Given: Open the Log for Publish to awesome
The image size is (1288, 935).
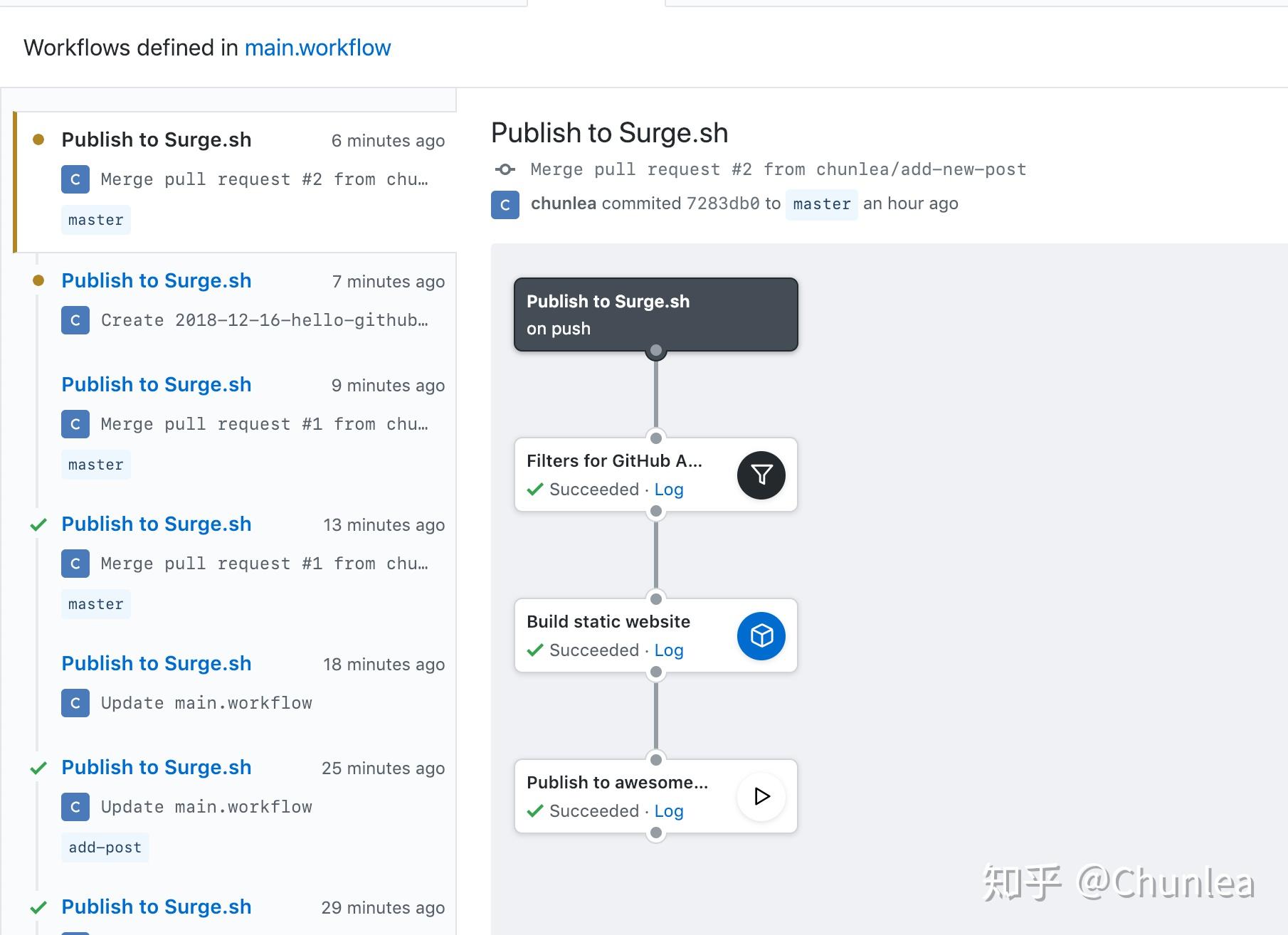Looking at the screenshot, I should click(x=668, y=810).
